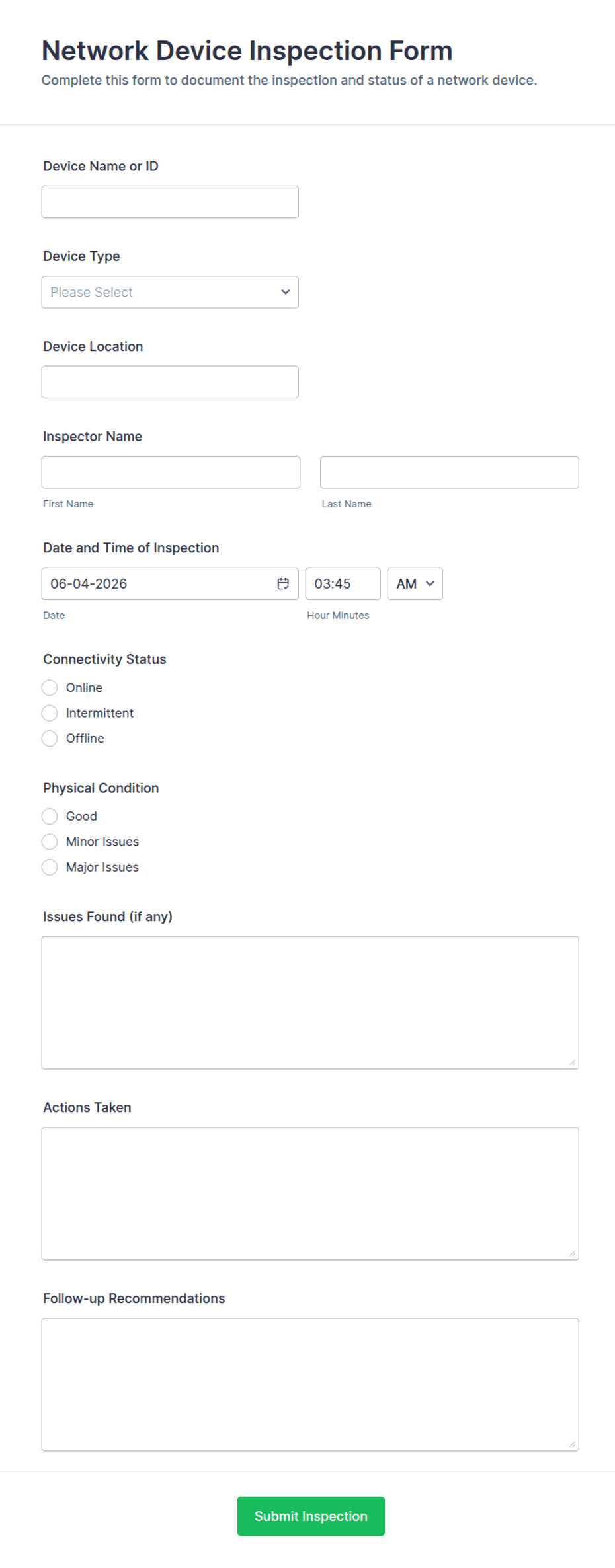The width and height of the screenshot is (615, 1568).
Task: Choose Offline connectivity status
Action: pyautogui.click(x=50, y=738)
